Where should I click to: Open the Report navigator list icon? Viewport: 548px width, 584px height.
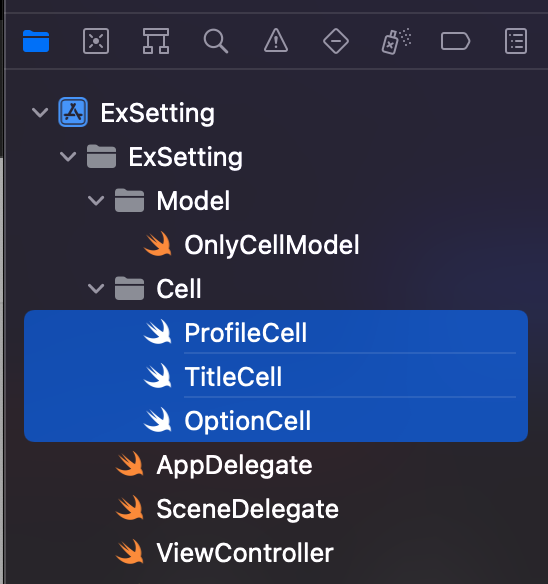pyautogui.click(x=516, y=41)
